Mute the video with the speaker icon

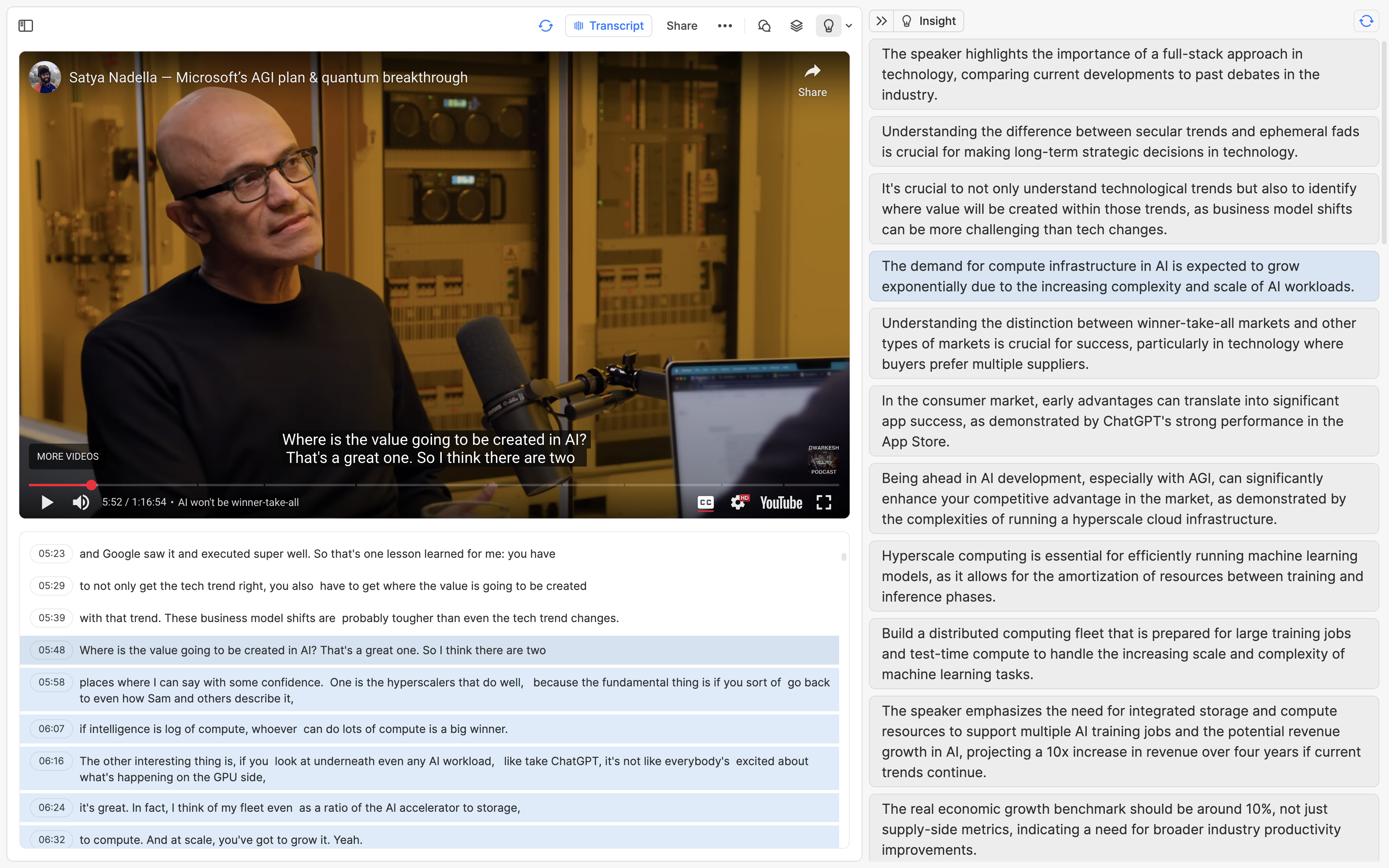(x=81, y=502)
